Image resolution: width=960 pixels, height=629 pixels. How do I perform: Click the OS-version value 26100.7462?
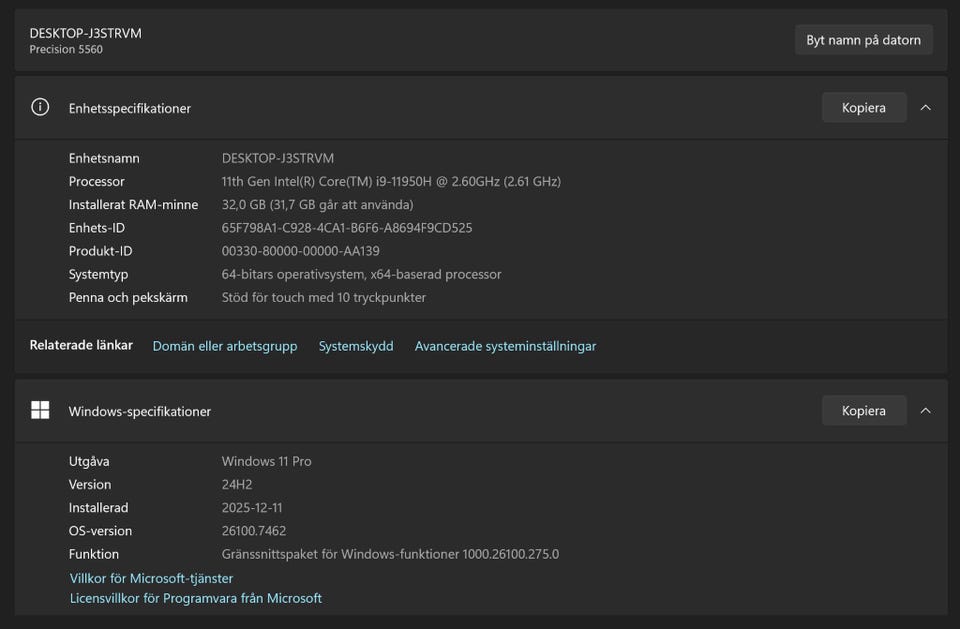click(253, 531)
